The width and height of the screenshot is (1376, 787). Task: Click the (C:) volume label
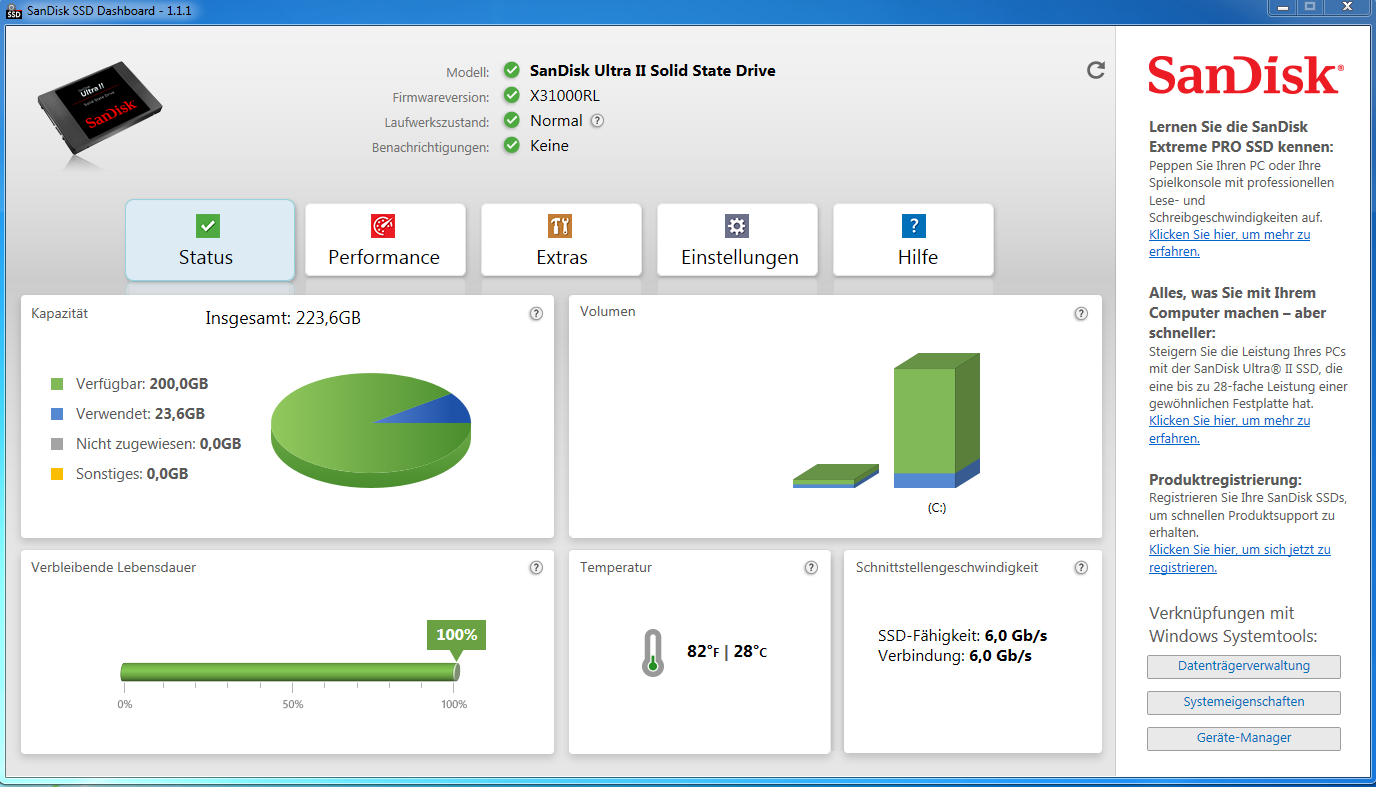pyautogui.click(x=936, y=508)
